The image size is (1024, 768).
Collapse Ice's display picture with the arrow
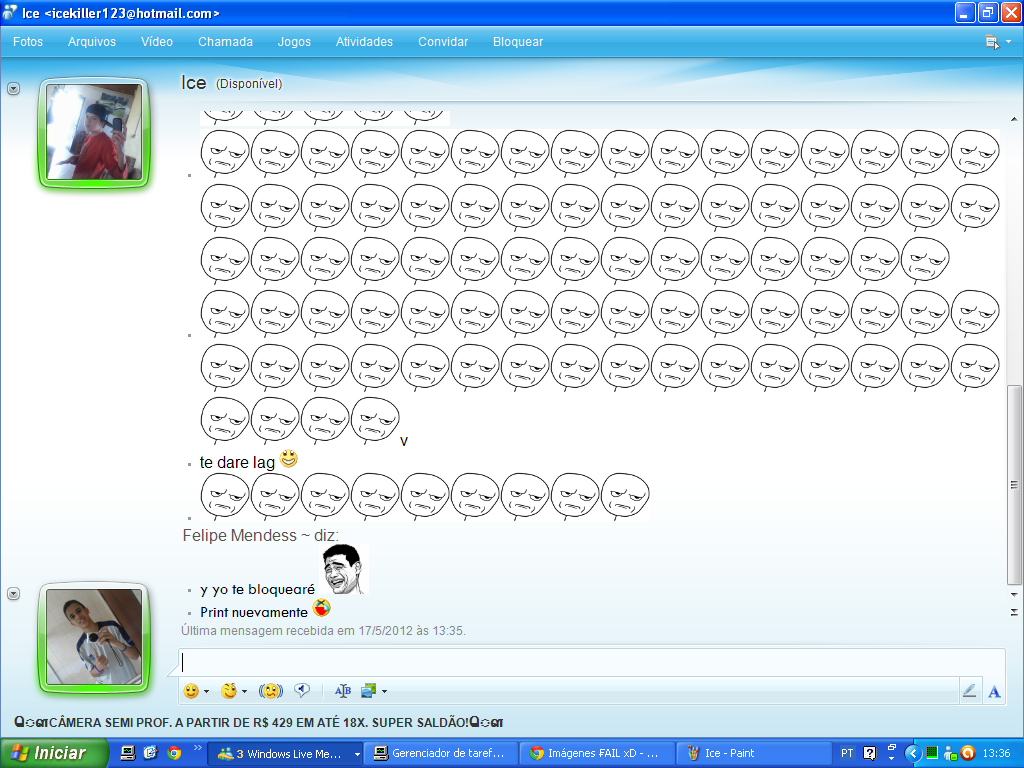[13, 88]
